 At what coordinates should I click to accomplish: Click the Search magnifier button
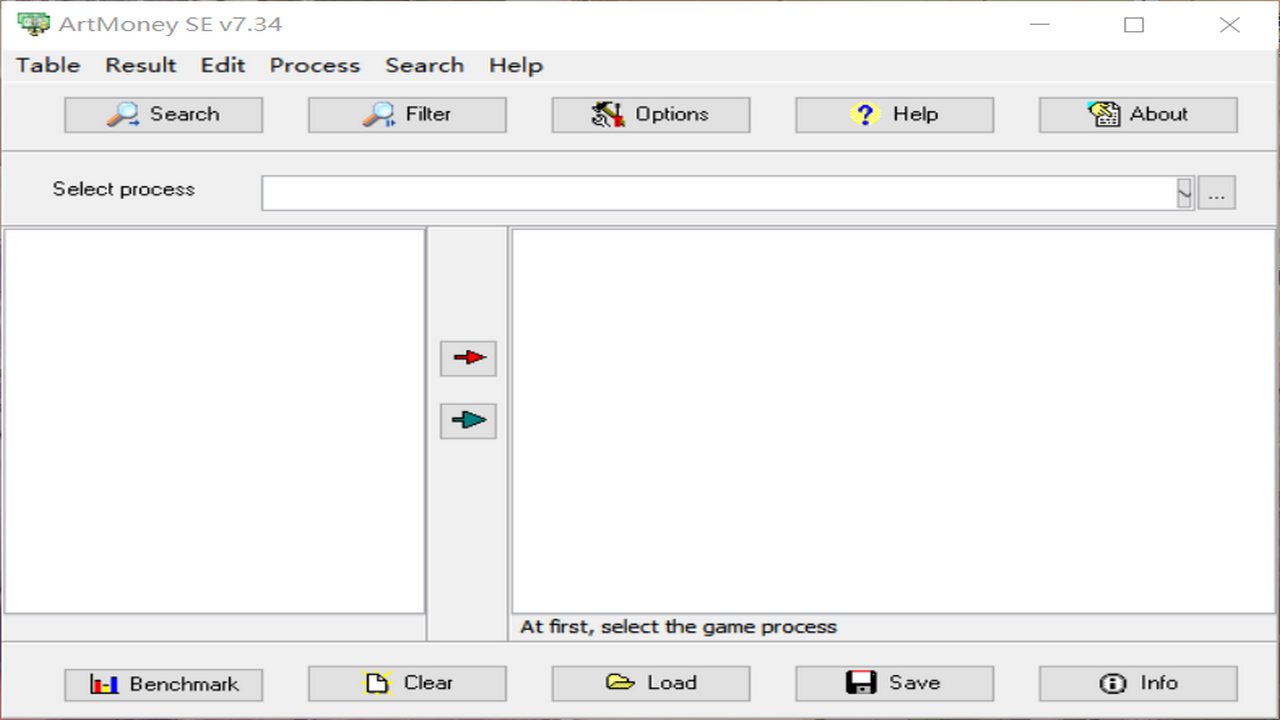(164, 115)
